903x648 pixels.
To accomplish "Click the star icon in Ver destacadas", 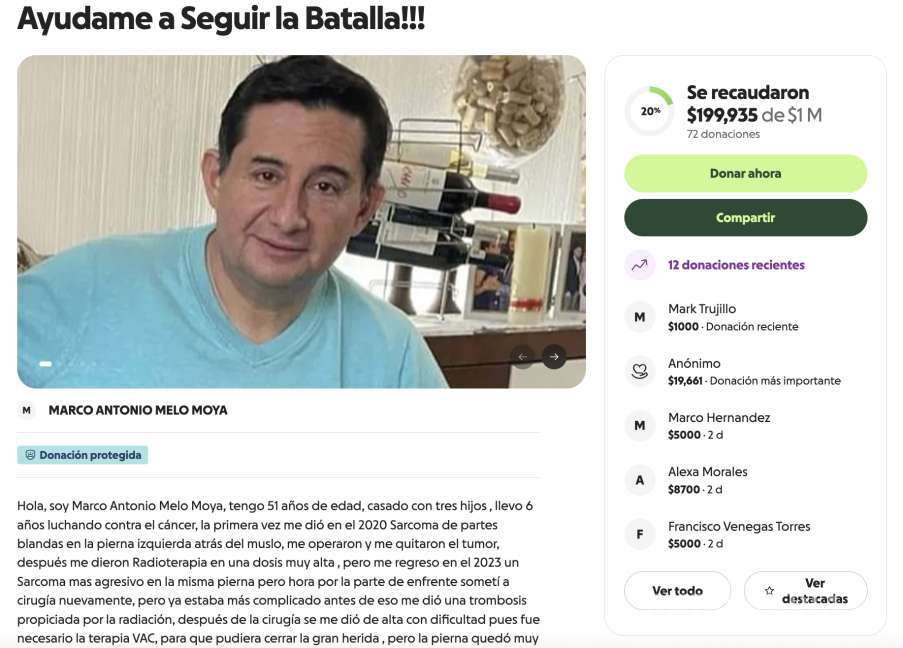I will pos(769,590).
